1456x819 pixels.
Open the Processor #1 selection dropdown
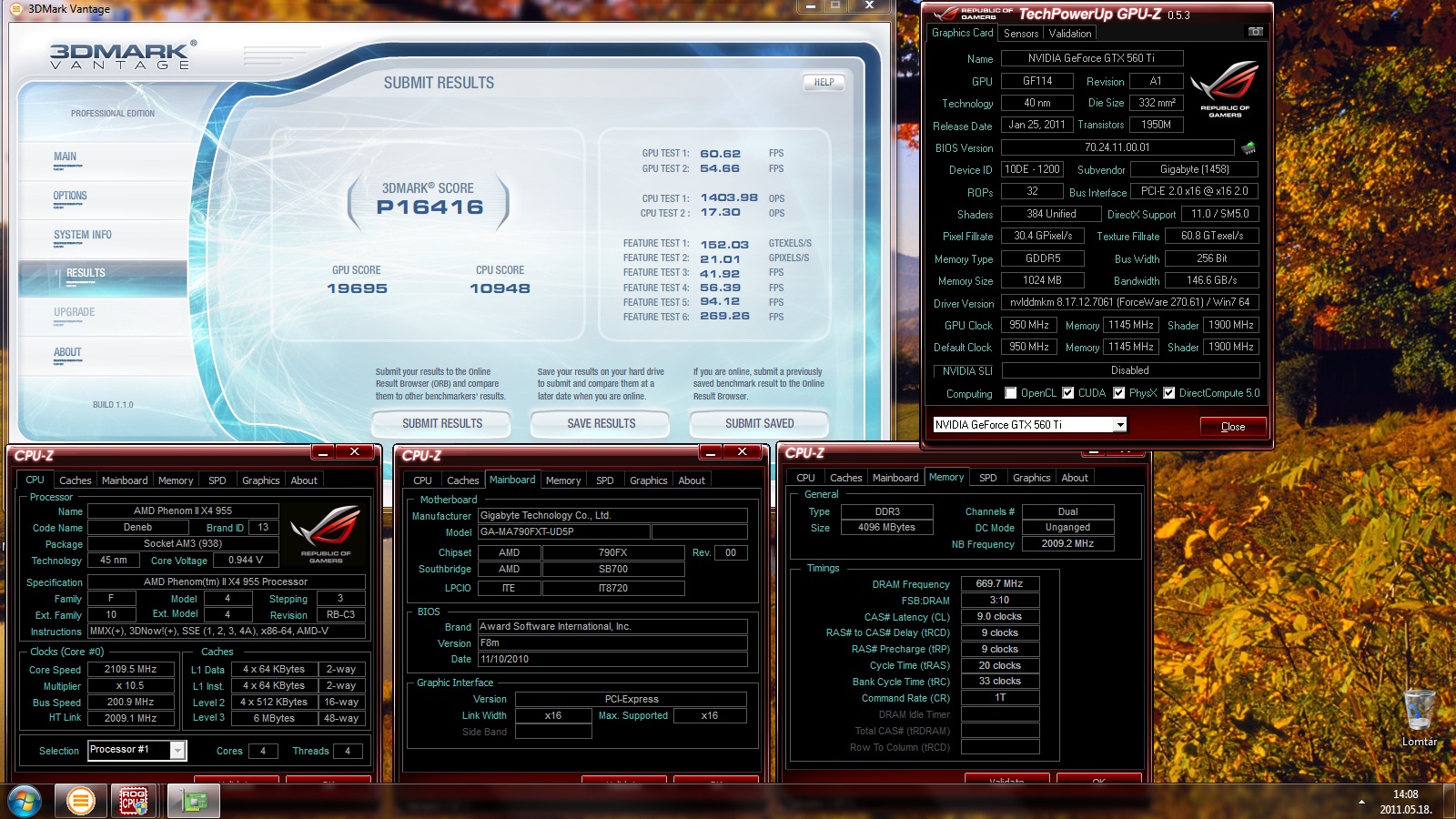178,750
